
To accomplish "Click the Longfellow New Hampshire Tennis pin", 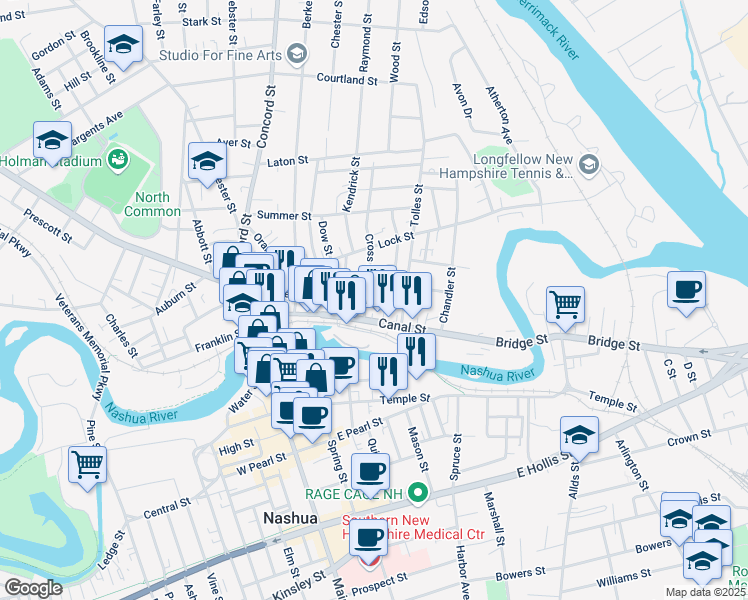I will coord(589,165).
